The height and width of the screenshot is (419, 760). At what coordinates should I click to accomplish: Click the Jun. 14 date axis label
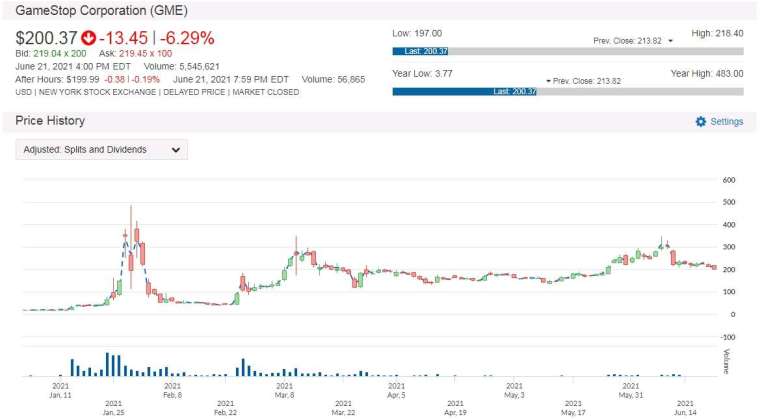(x=685, y=408)
